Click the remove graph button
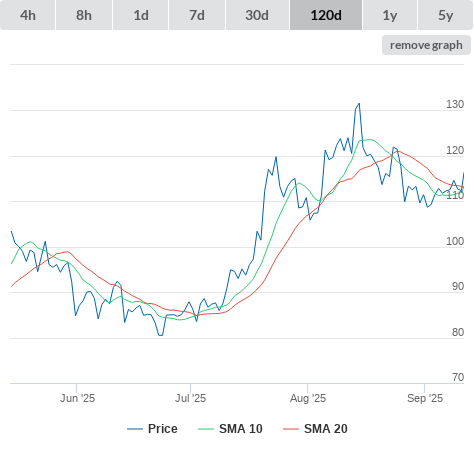This screenshot has height=455, width=474. [426, 45]
